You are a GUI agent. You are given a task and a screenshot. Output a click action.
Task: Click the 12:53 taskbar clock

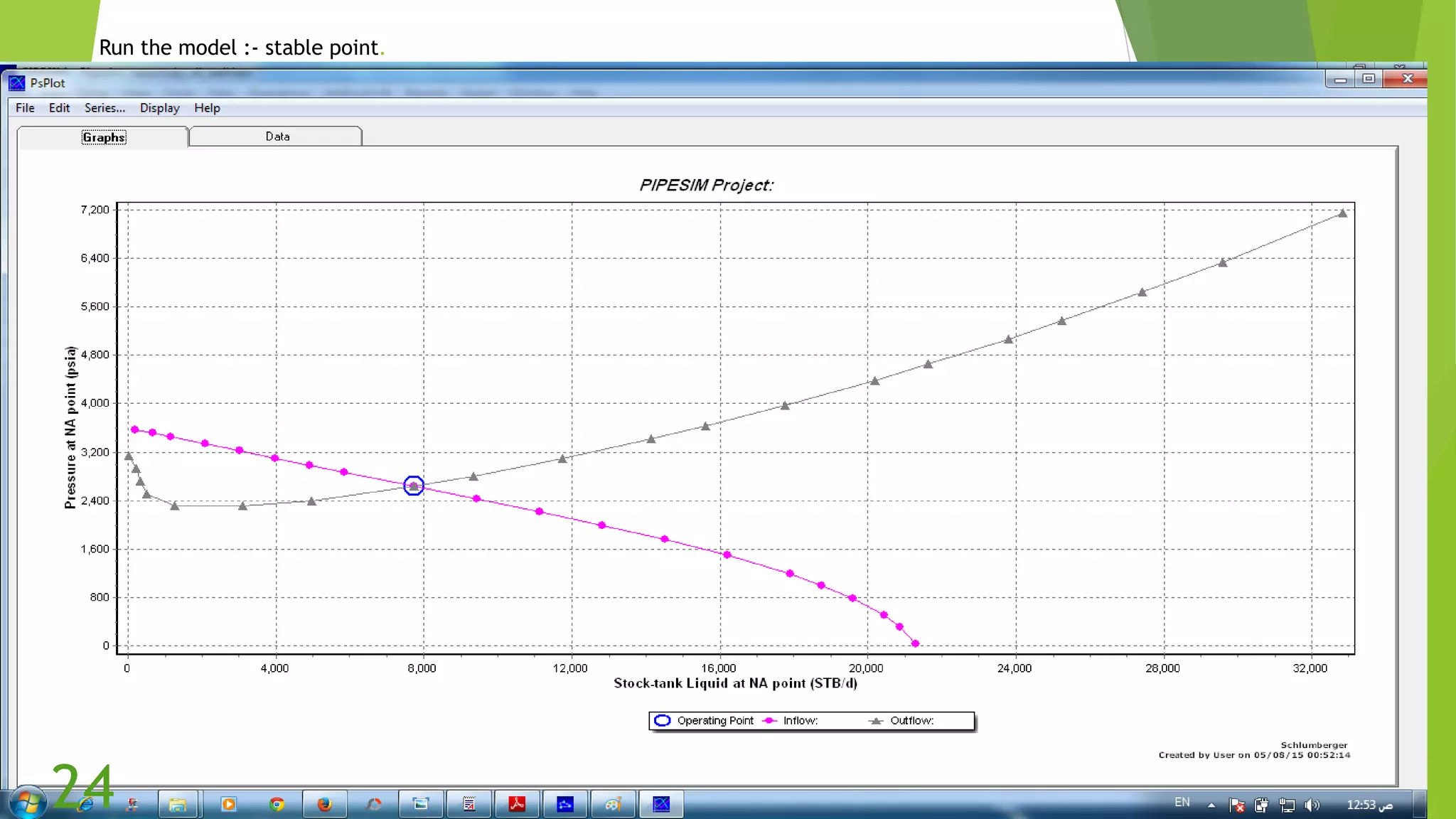pyautogui.click(x=1369, y=805)
